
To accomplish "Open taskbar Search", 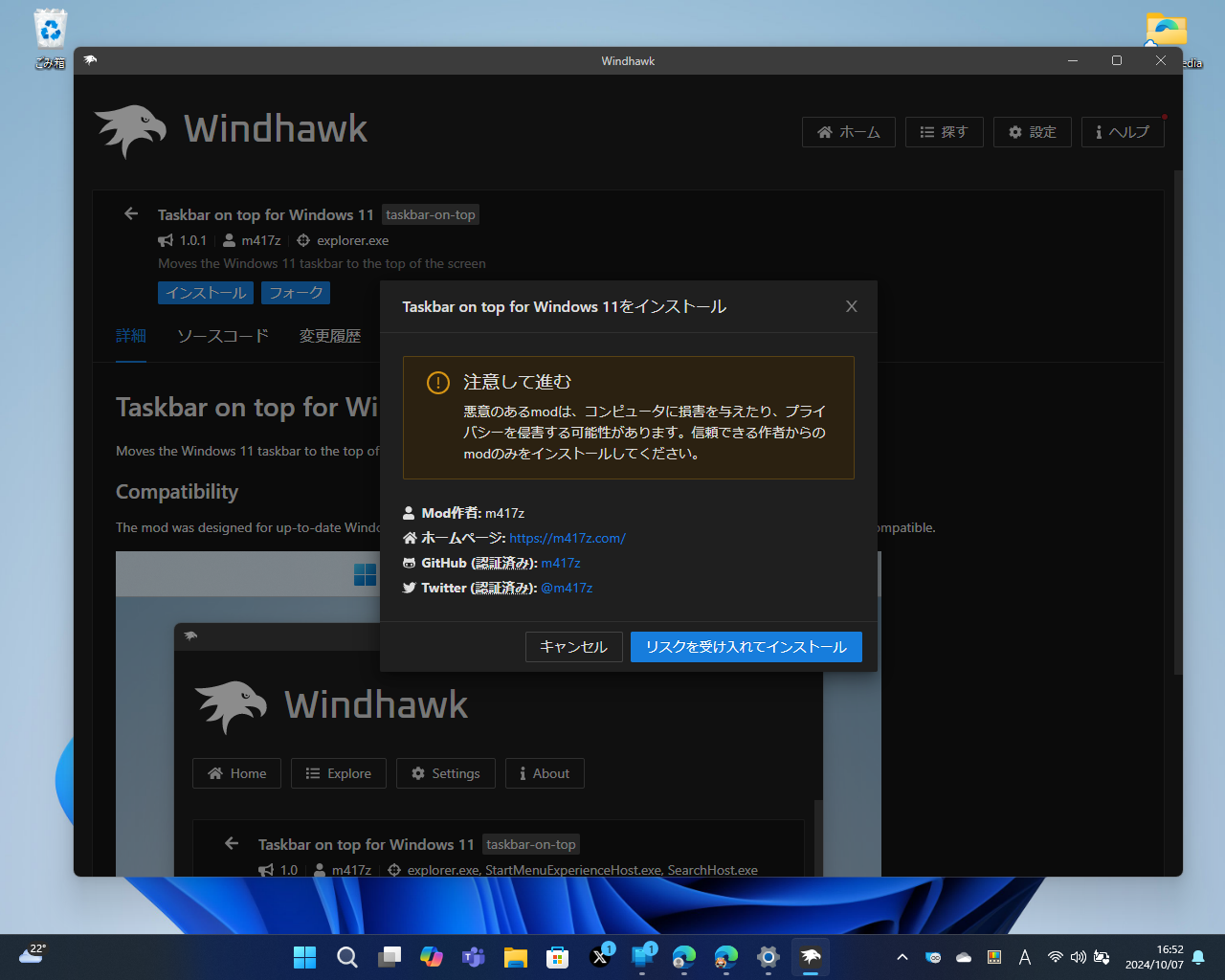I will click(346, 957).
